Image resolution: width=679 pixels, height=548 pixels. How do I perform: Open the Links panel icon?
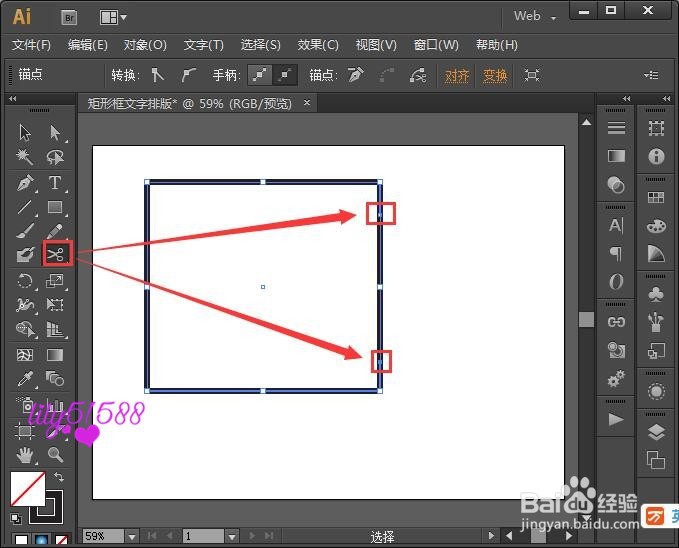tap(616, 322)
